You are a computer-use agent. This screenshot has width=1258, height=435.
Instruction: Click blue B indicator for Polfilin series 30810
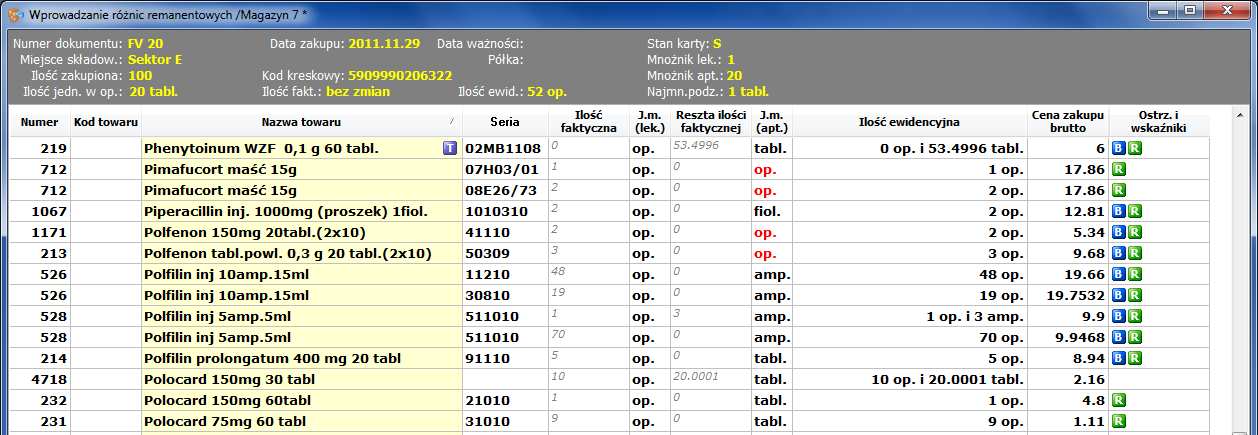1119,295
